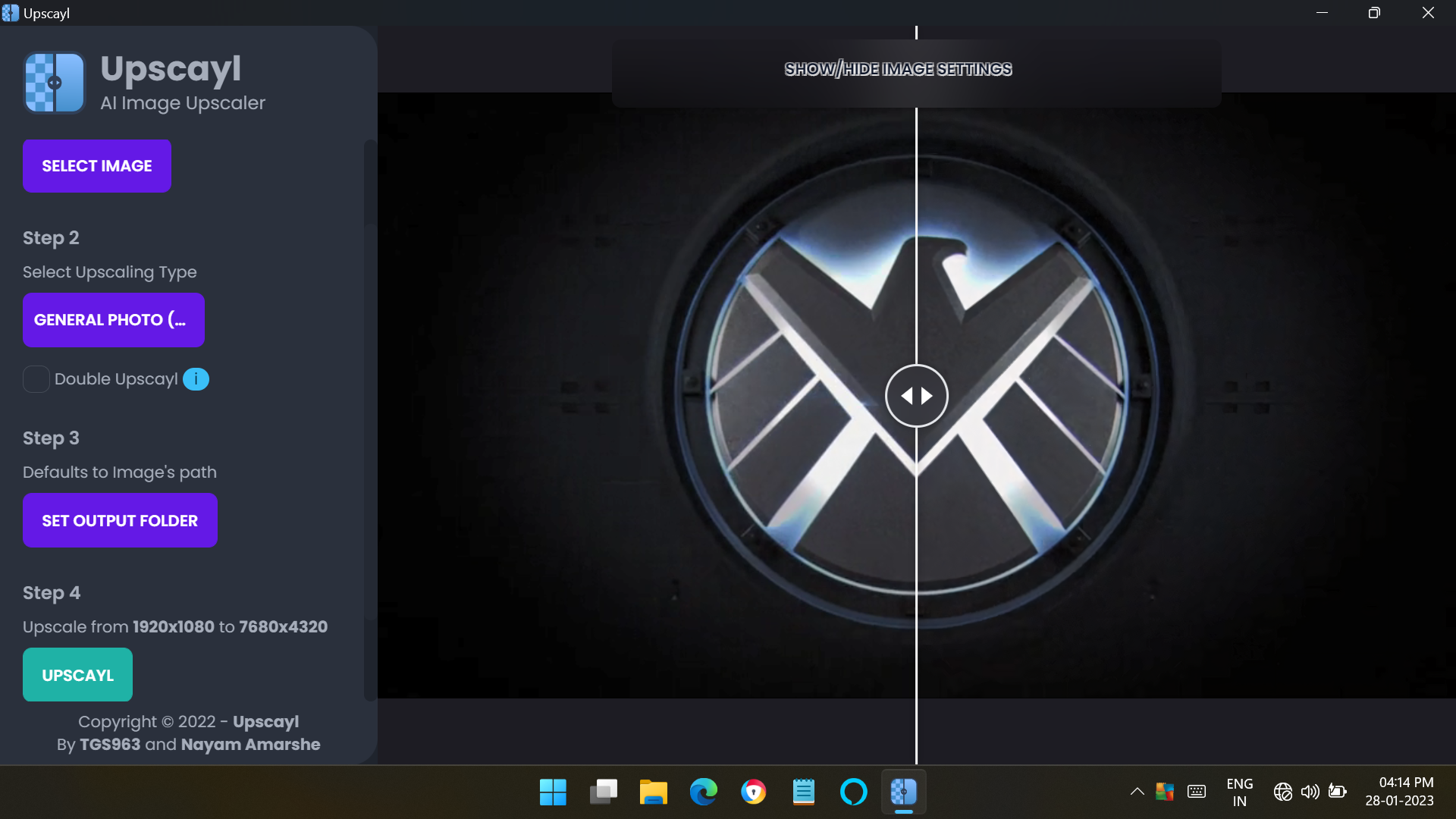The height and width of the screenshot is (819, 1456).
Task: Open Chrome browser from taskbar
Action: [x=754, y=792]
